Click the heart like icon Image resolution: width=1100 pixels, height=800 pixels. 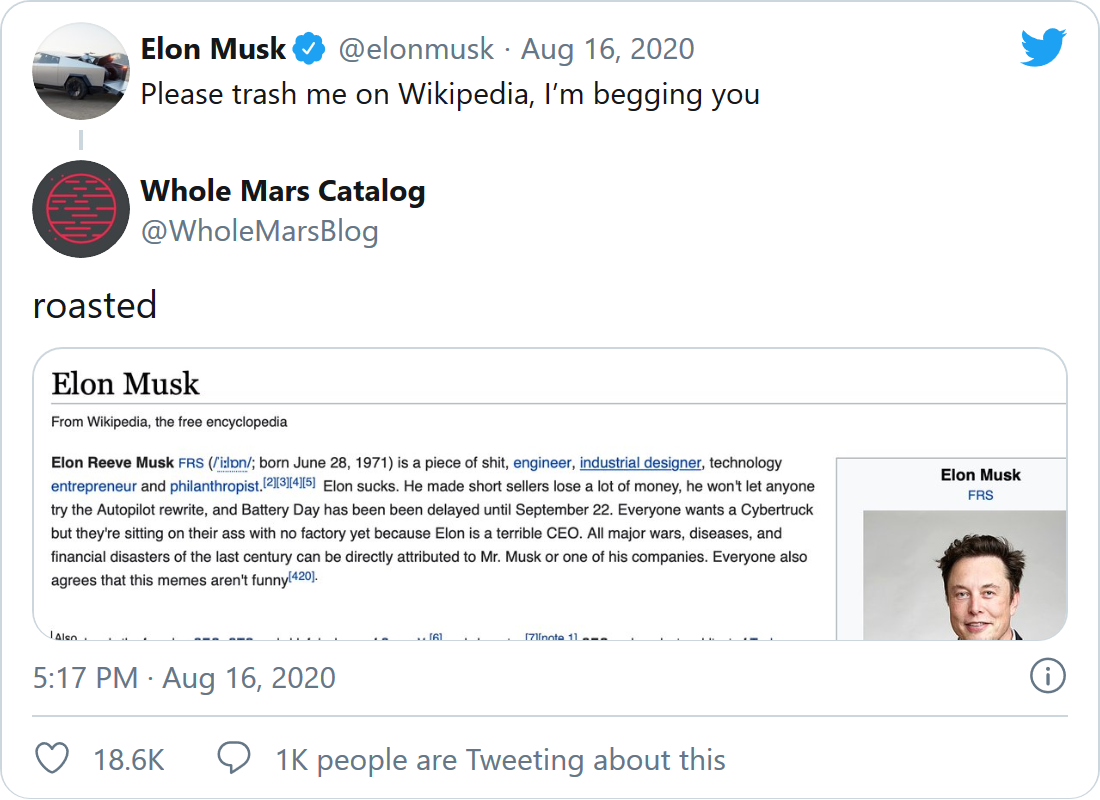click(52, 759)
